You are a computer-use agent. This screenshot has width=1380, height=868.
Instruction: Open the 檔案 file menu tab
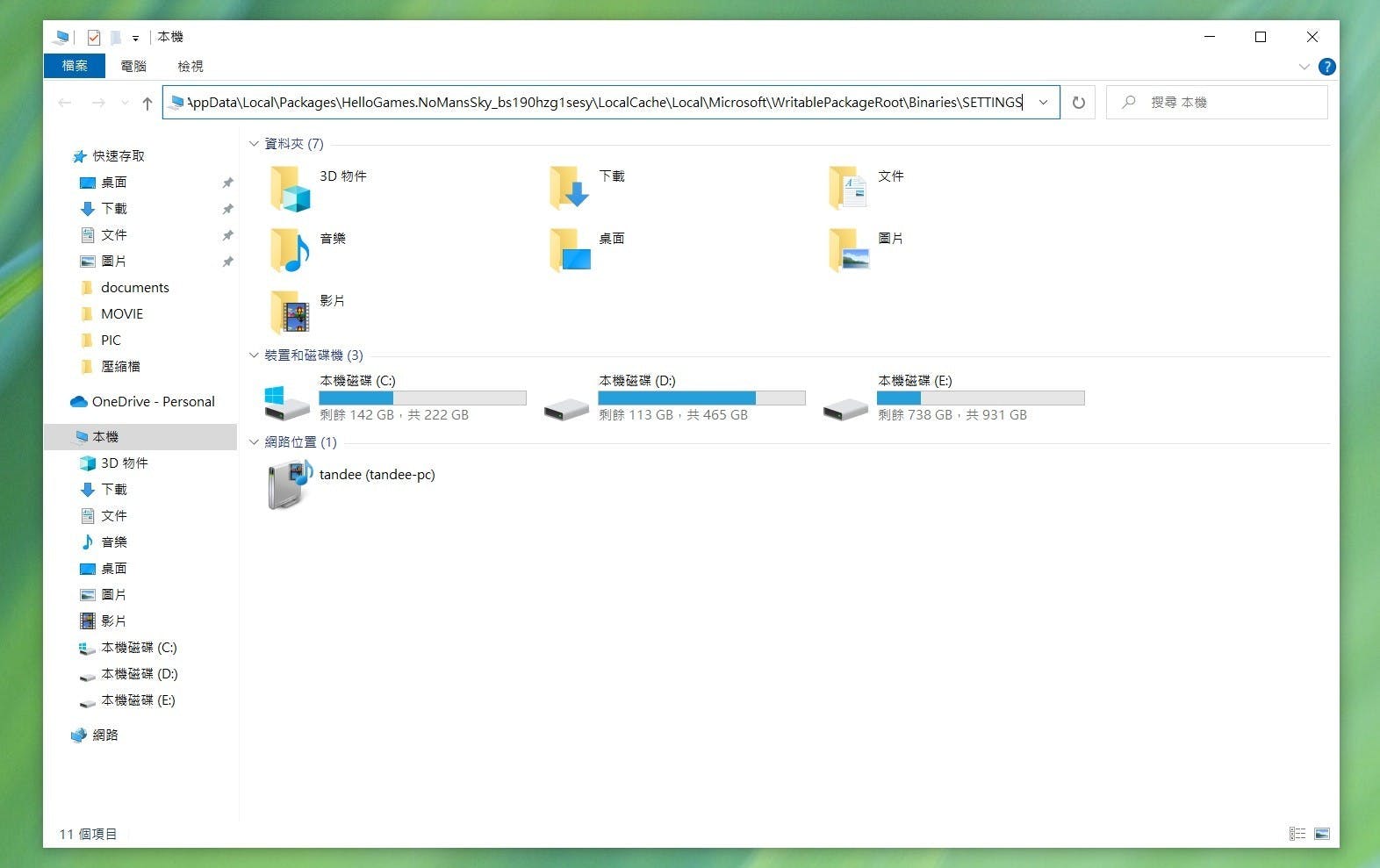(x=75, y=66)
